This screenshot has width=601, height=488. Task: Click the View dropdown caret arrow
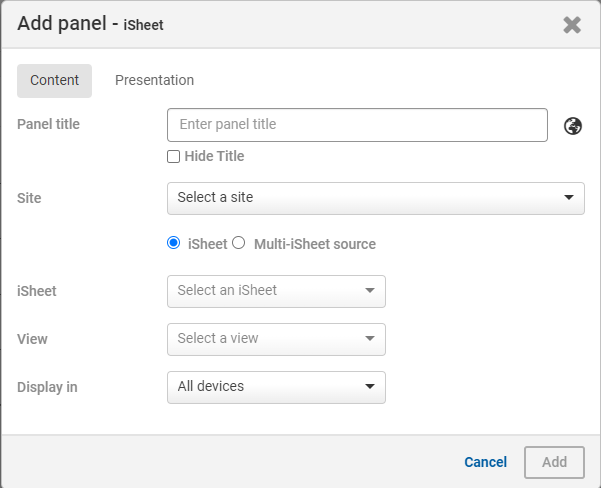click(x=369, y=339)
